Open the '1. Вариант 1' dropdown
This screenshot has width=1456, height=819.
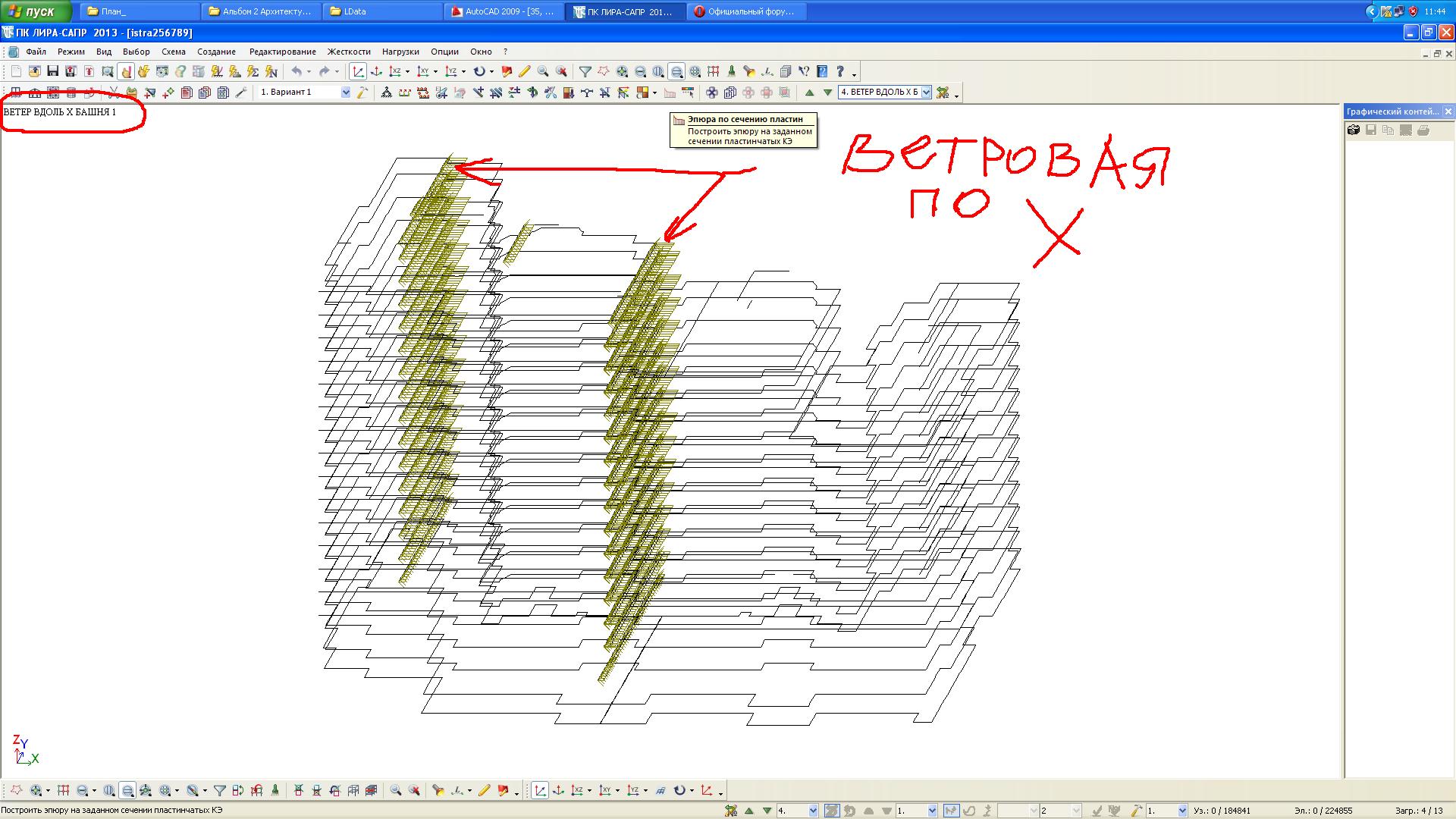coord(346,93)
